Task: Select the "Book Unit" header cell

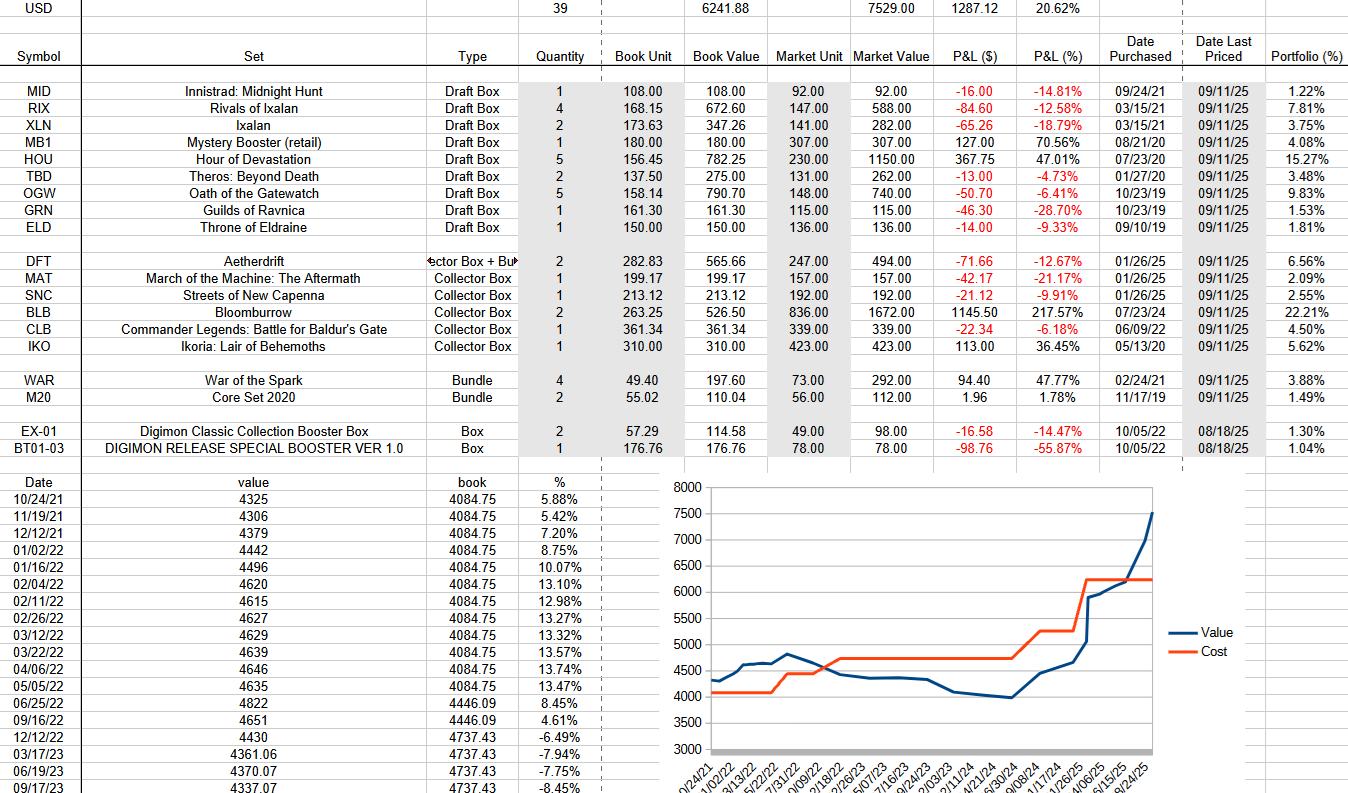Action: [x=643, y=57]
